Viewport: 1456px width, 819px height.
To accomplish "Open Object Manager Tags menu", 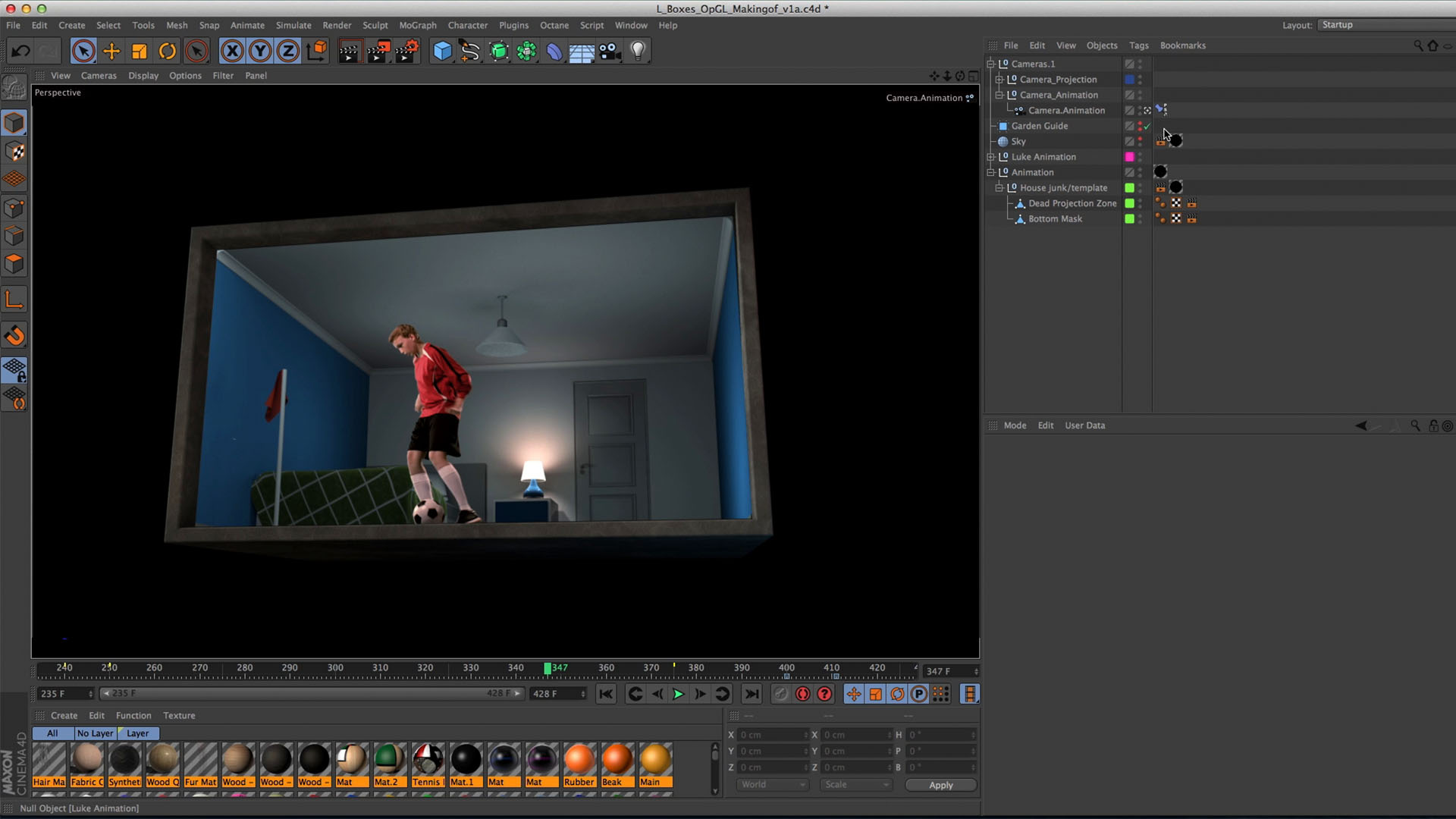I will coord(1139,45).
